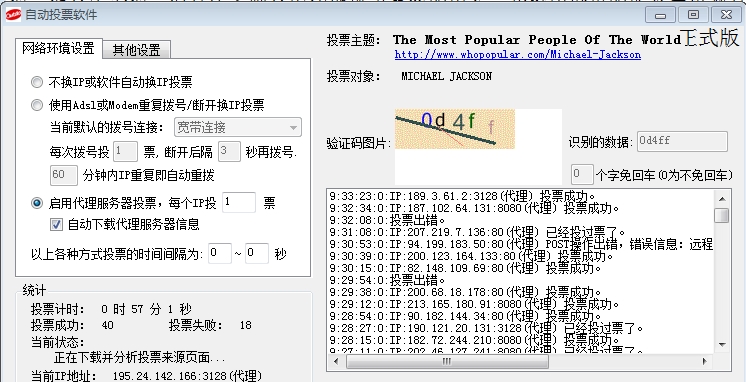The width and height of the screenshot is (746, 382).
Task: Select 使用Adsl或Modem重复拨号 radio option
Action: tap(37, 105)
